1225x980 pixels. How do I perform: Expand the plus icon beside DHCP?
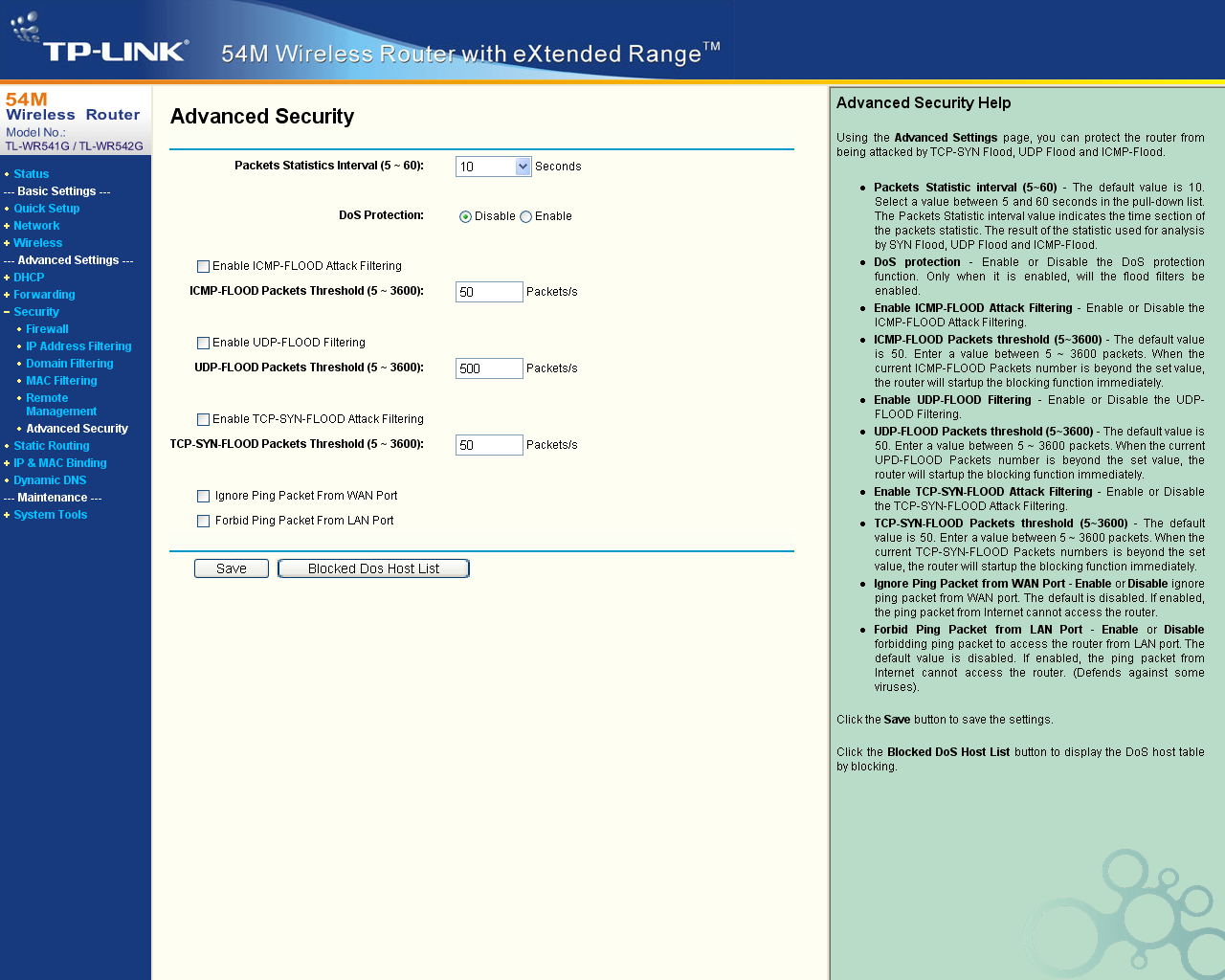click(x=7, y=278)
